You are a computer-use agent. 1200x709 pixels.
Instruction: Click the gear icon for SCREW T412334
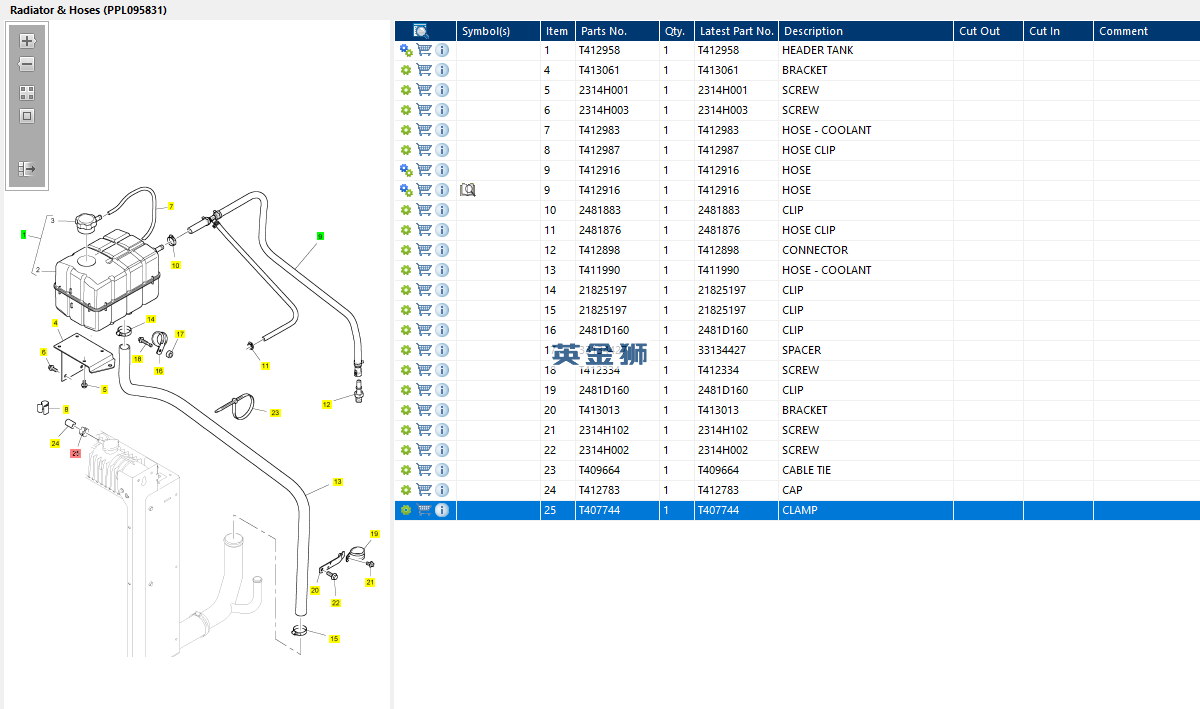(406, 370)
